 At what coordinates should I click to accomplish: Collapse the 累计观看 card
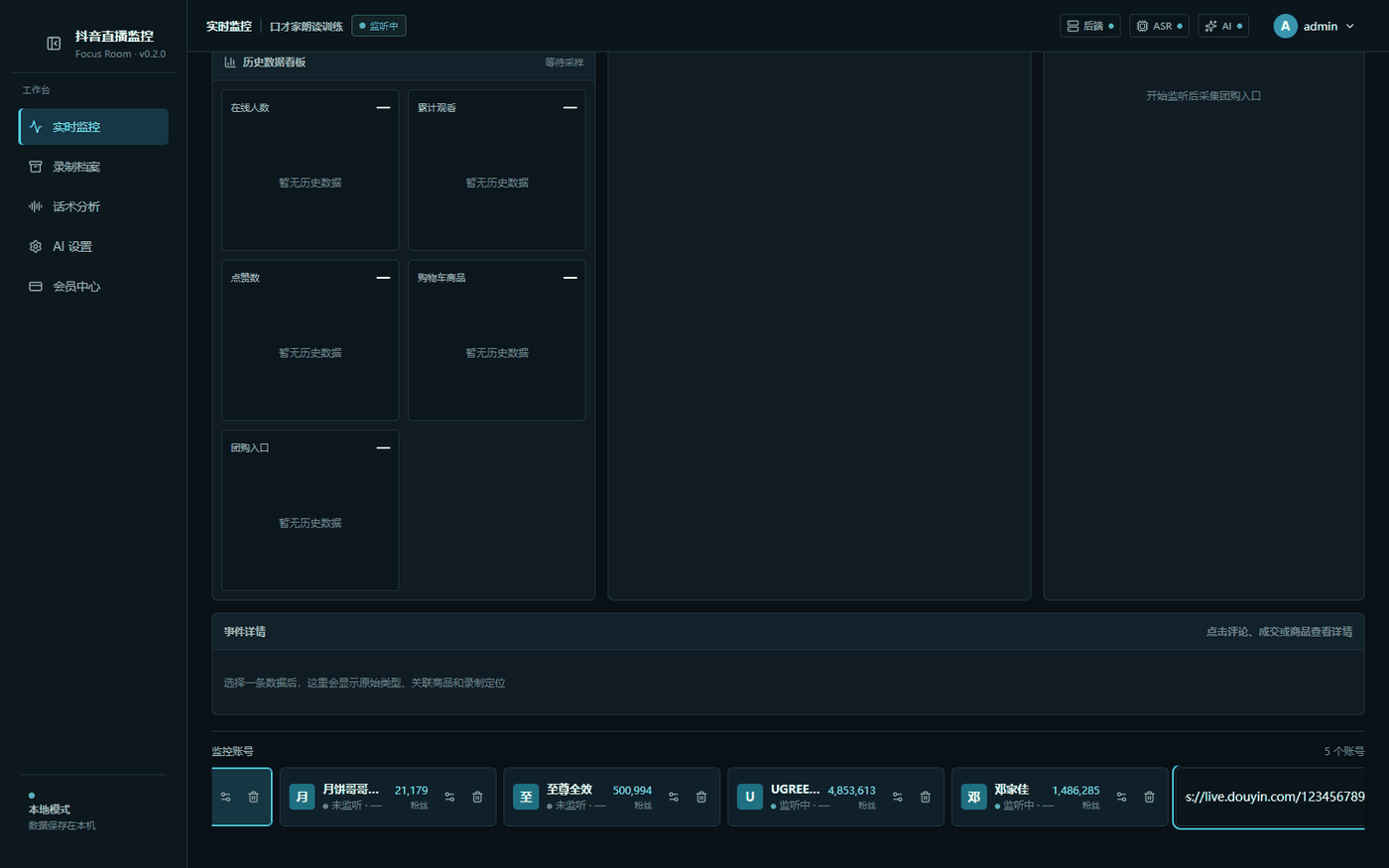coord(569,107)
